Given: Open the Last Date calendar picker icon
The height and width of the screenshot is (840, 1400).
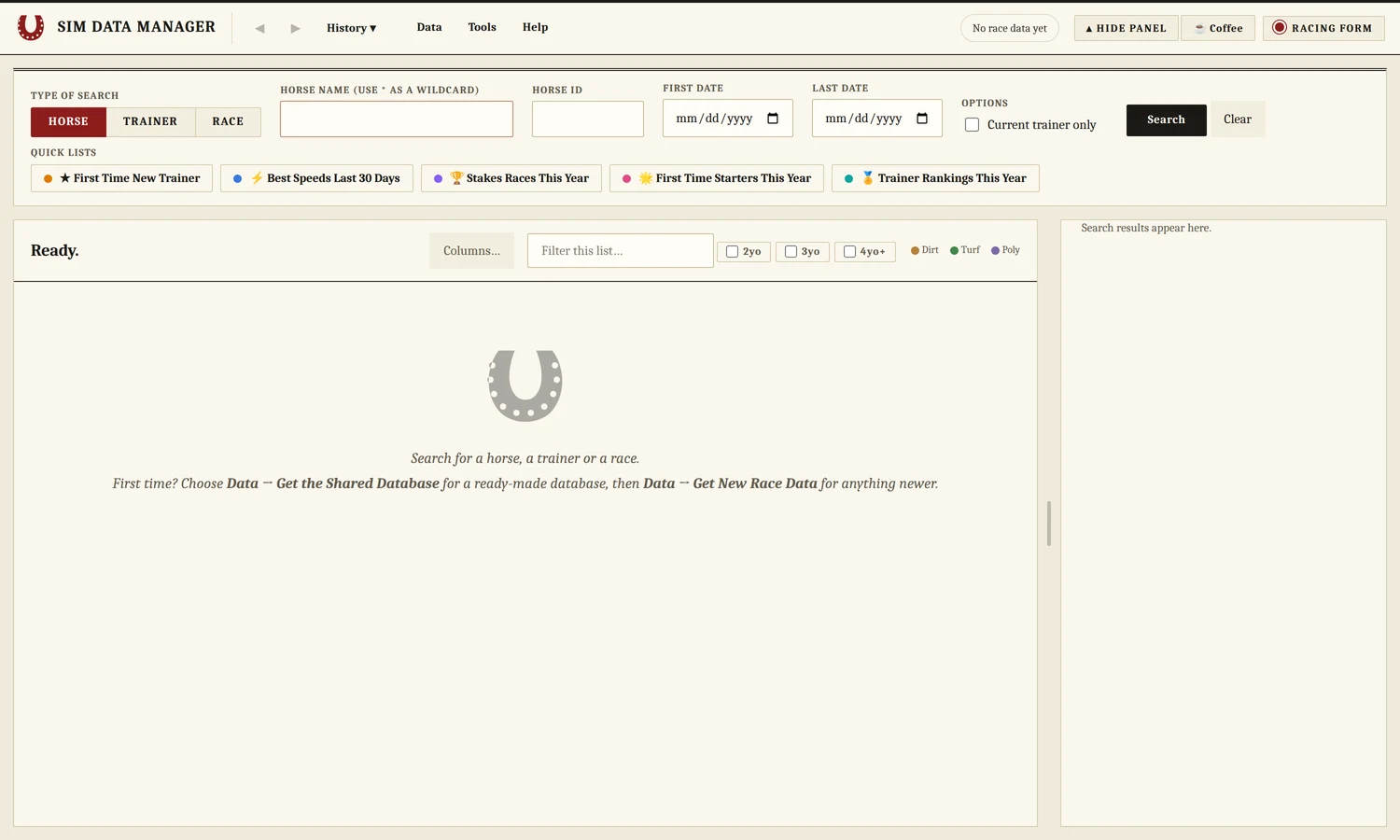Looking at the screenshot, I should [x=922, y=119].
